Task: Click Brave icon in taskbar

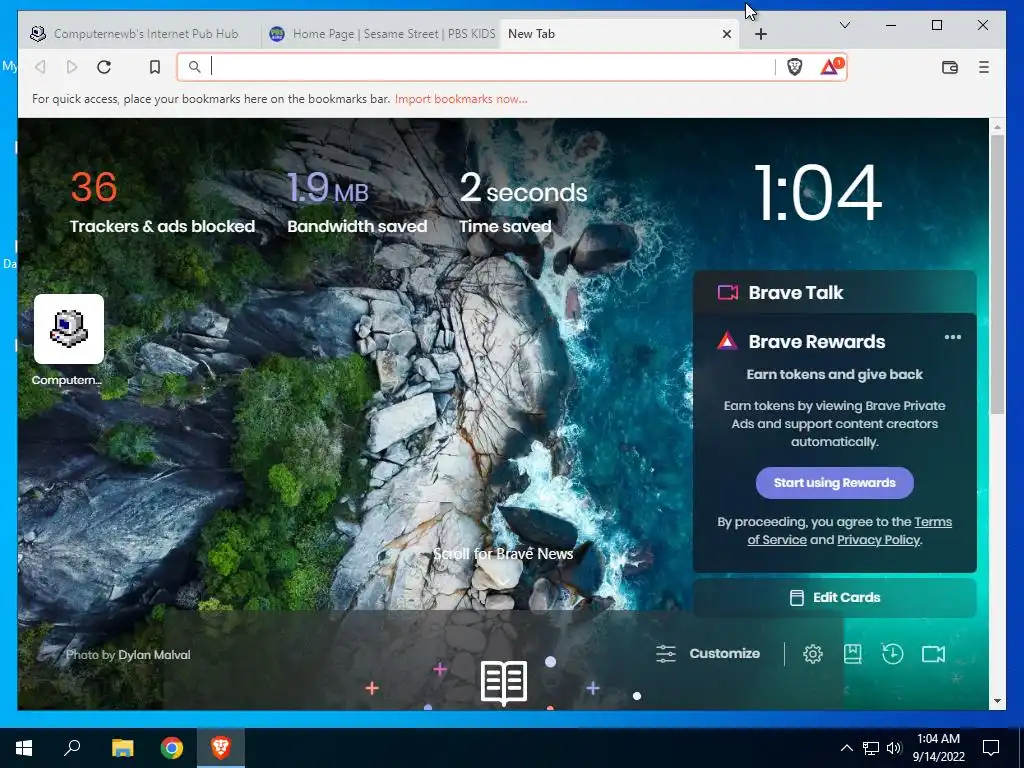Action: (221, 748)
